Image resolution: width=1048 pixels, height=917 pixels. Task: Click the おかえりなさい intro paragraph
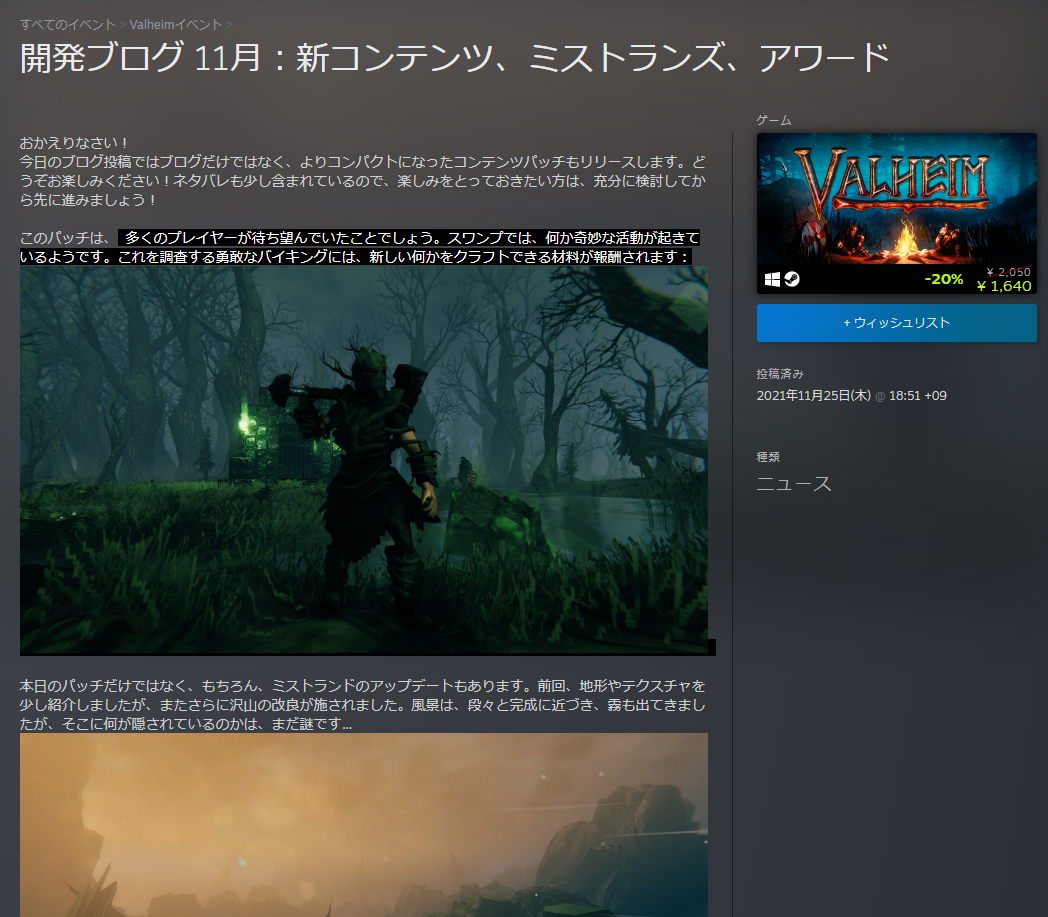[364, 170]
